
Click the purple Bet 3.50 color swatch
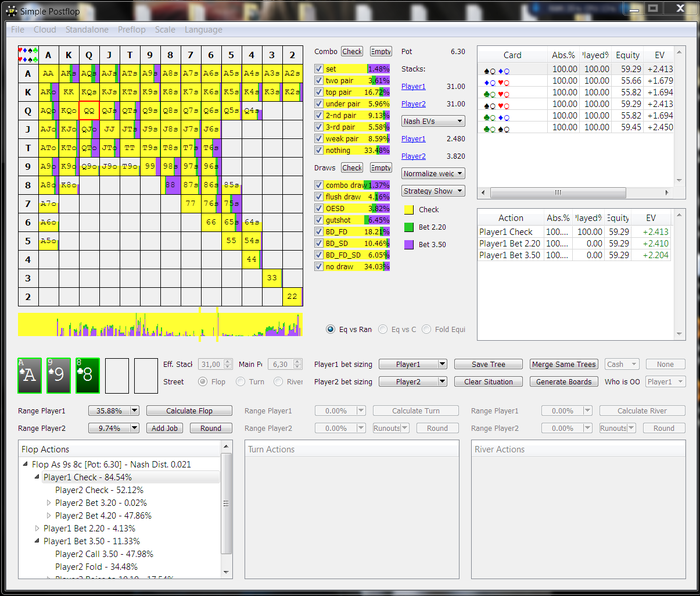(409, 244)
